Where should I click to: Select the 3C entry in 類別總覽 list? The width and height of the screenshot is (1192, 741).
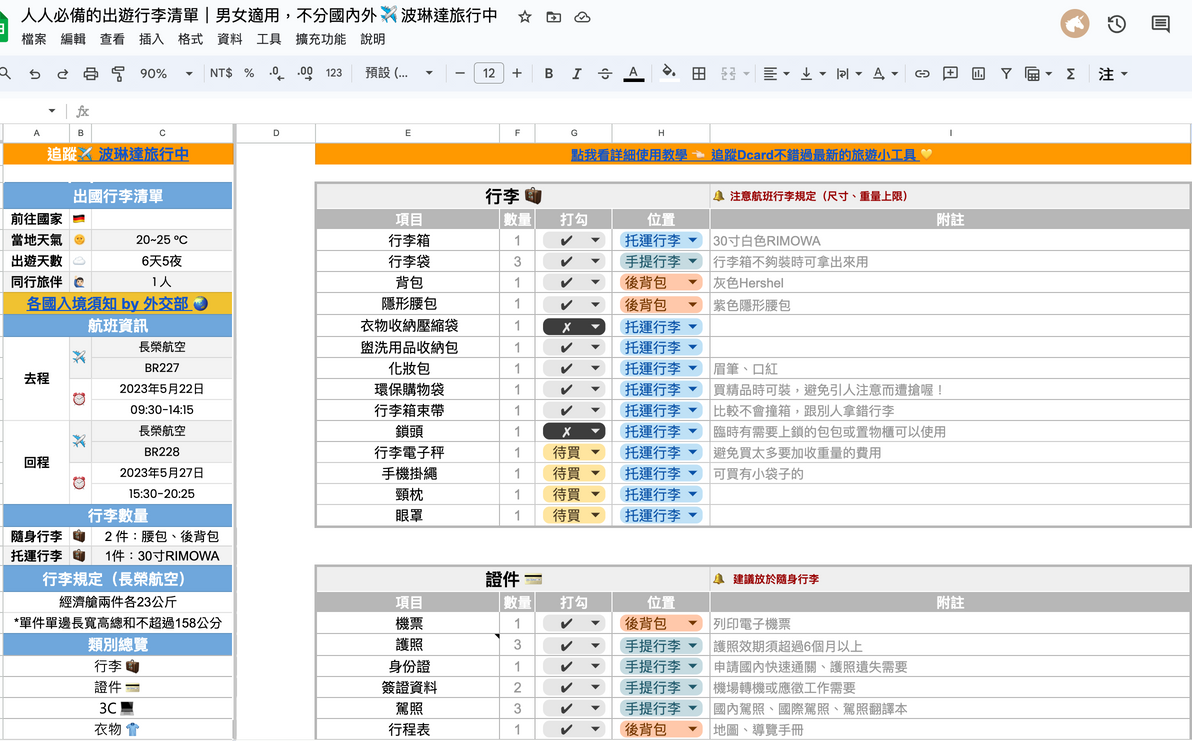coord(117,708)
